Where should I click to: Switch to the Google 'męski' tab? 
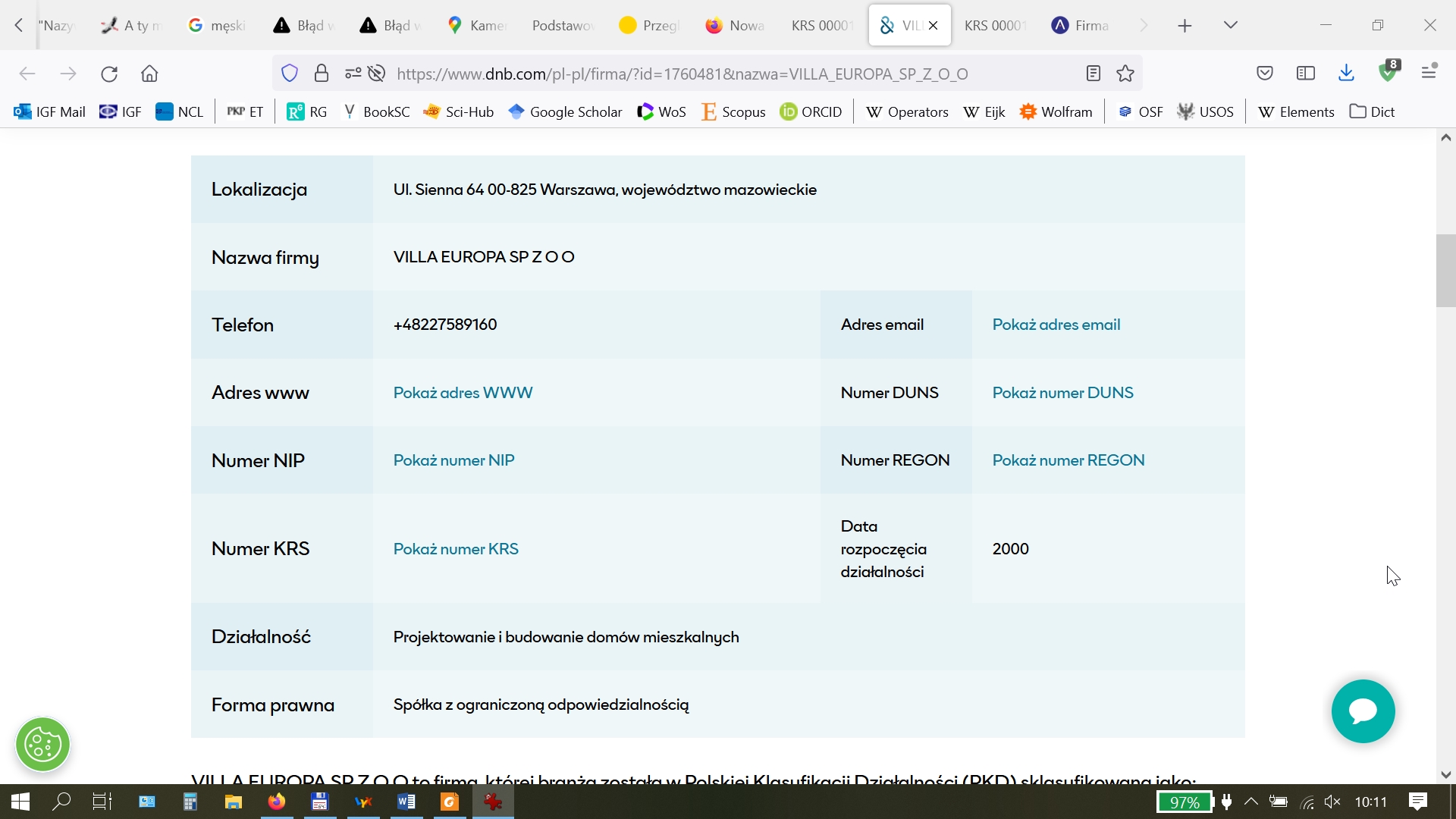click(218, 25)
